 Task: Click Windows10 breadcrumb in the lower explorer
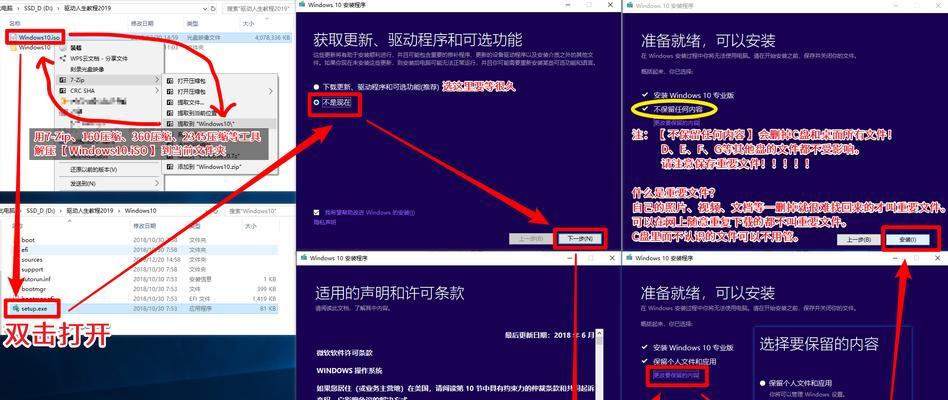tap(140, 211)
